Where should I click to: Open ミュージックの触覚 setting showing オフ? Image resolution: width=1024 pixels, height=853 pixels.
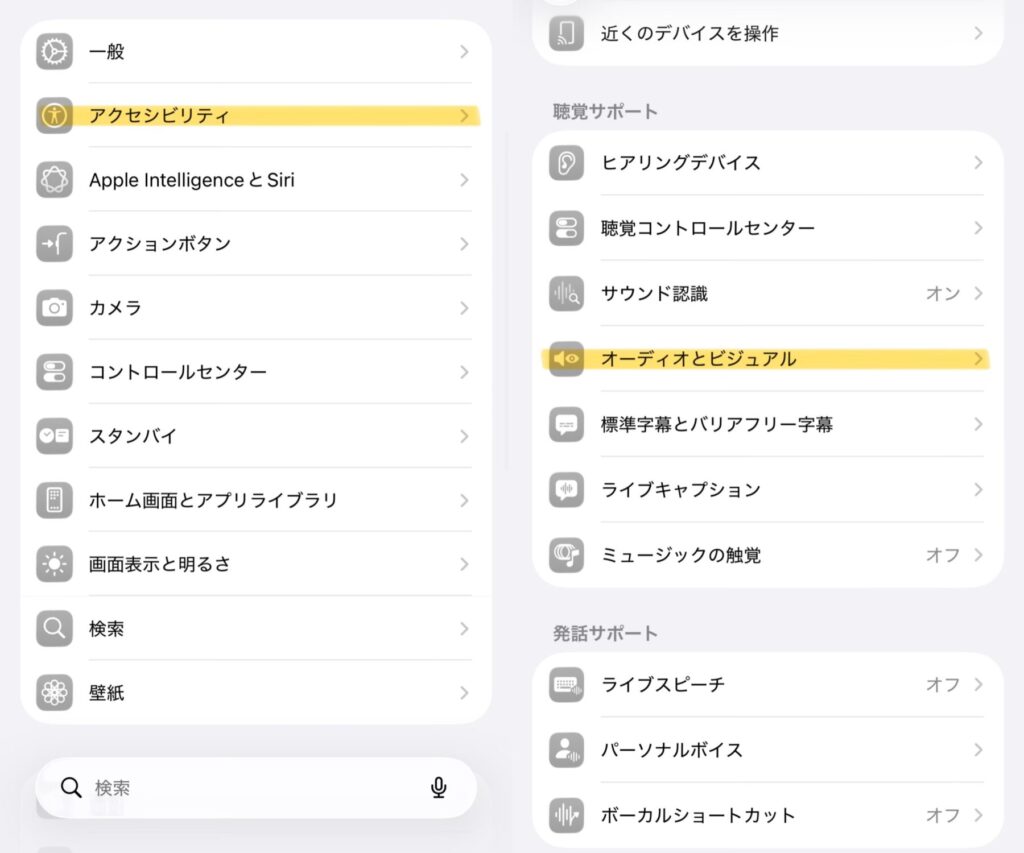941,555
